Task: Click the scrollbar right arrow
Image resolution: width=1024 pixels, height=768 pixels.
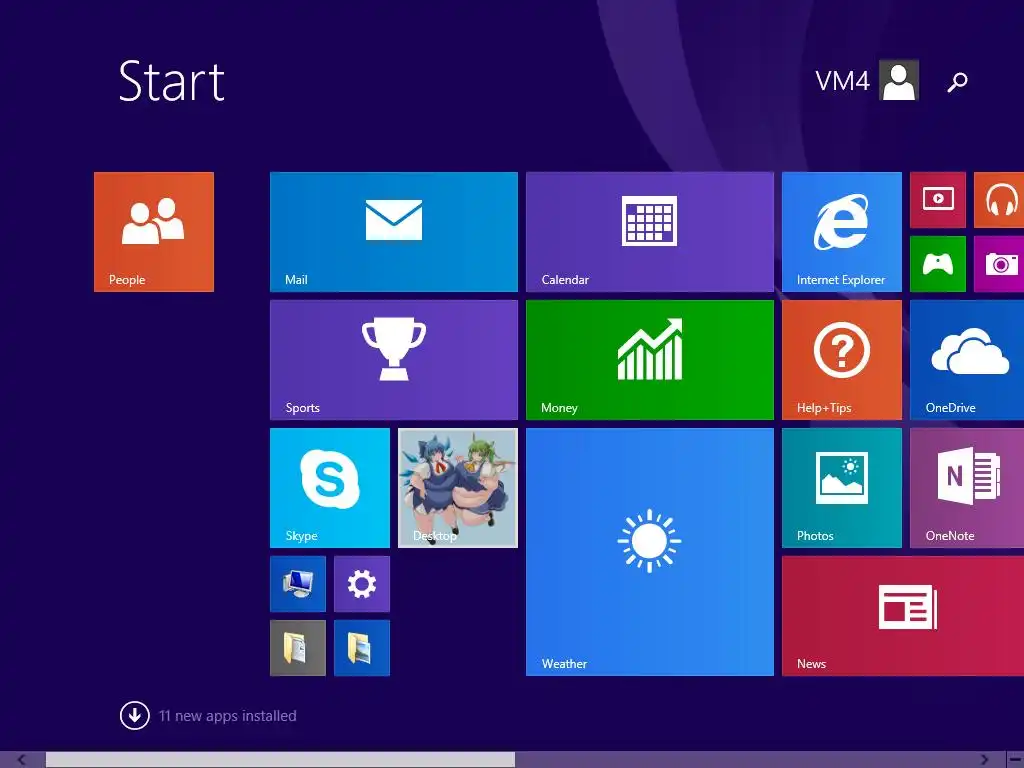Action: click(984, 760)
